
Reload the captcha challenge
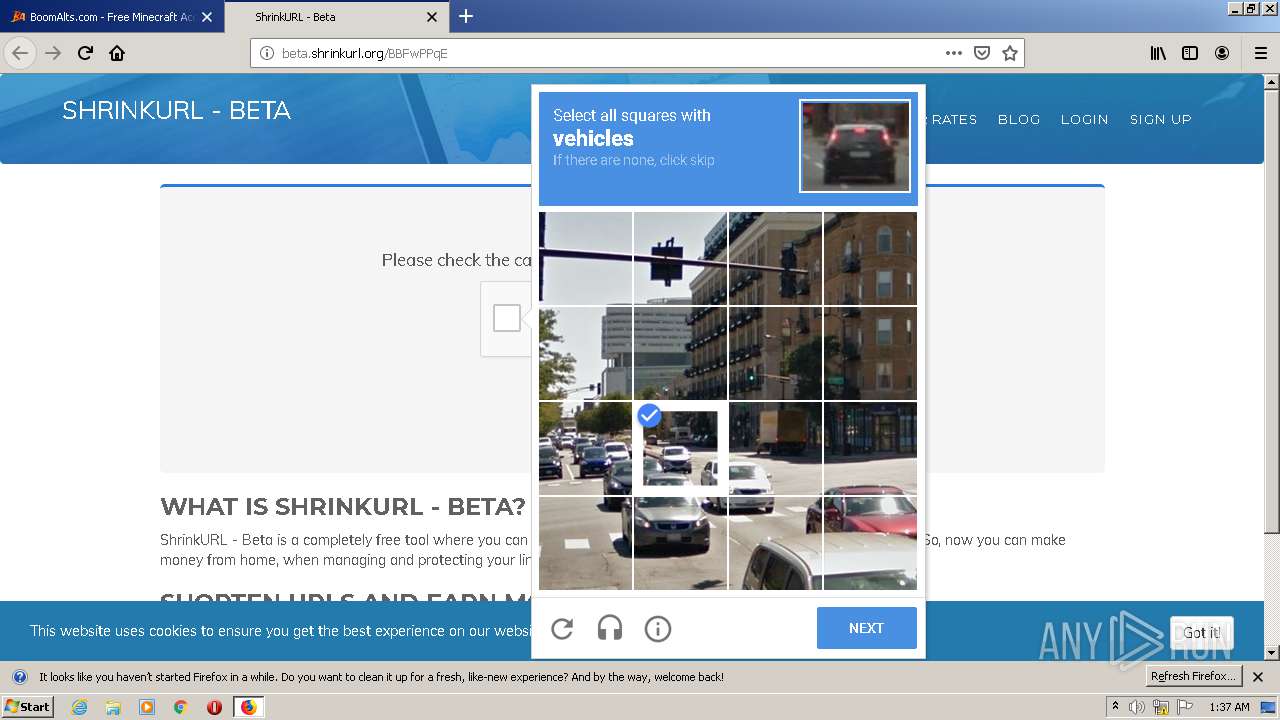coord(562,629)
